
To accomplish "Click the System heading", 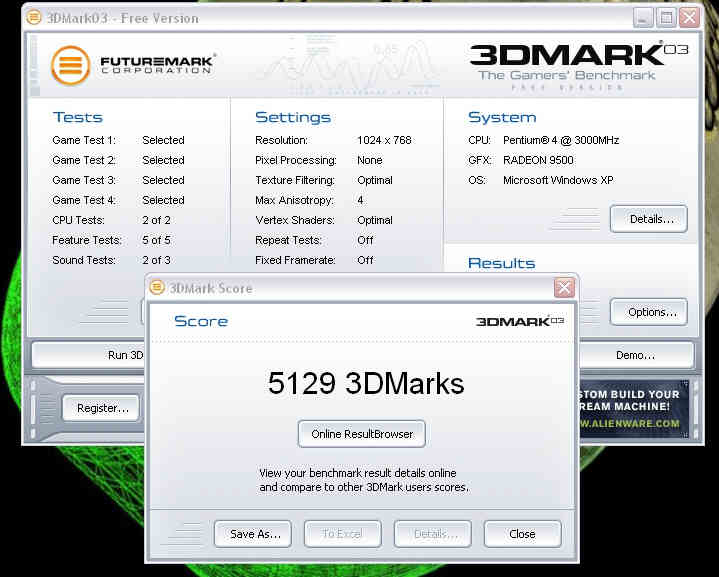I will point(502,117).
